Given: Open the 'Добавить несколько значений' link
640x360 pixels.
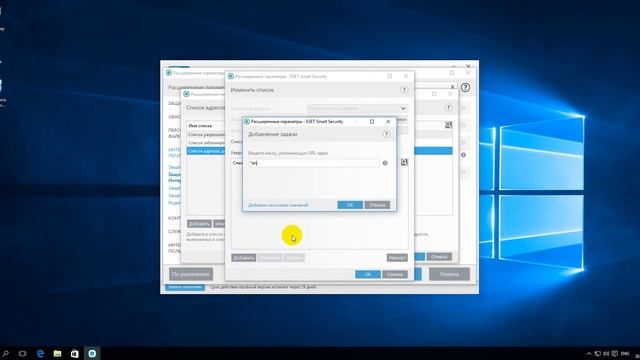Looking at the screenshot, I should (278, 205).
